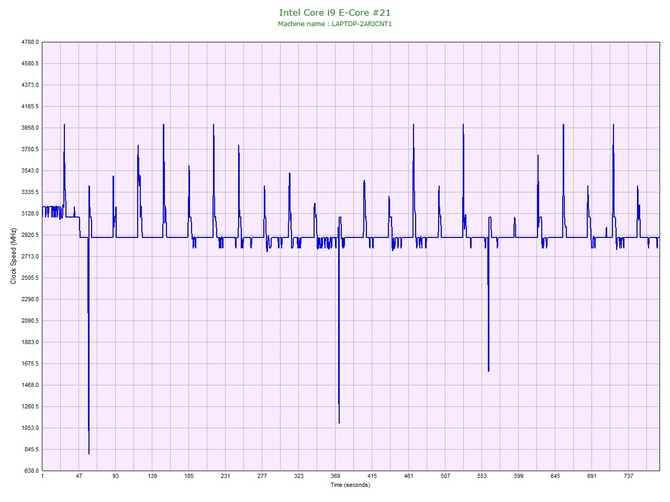Select the 1468.0 value on the vertical axis
The height and width of the screenshot is (502, 670).
click(30, 385)
